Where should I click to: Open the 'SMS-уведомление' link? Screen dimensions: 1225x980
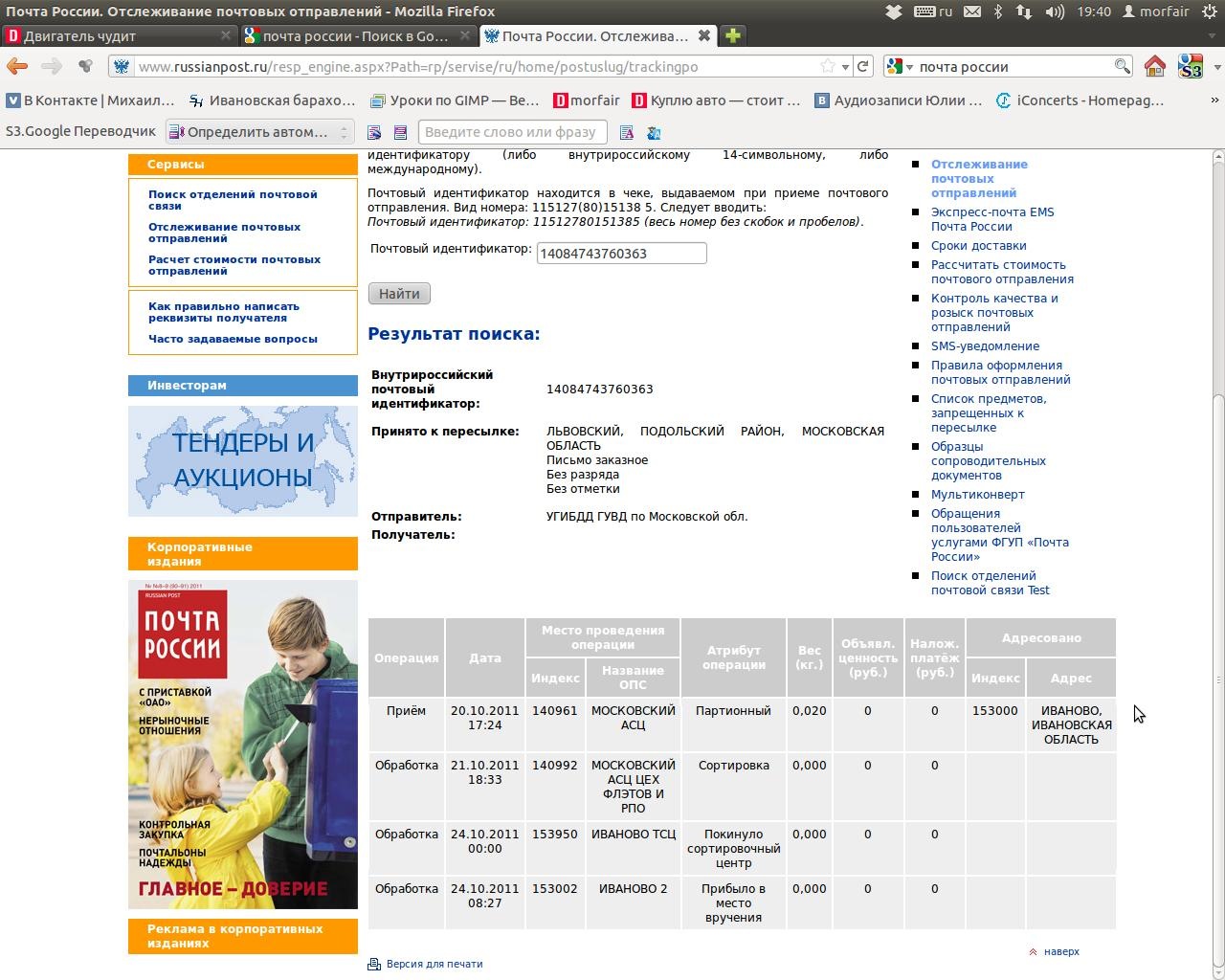[x=985, y=346]
